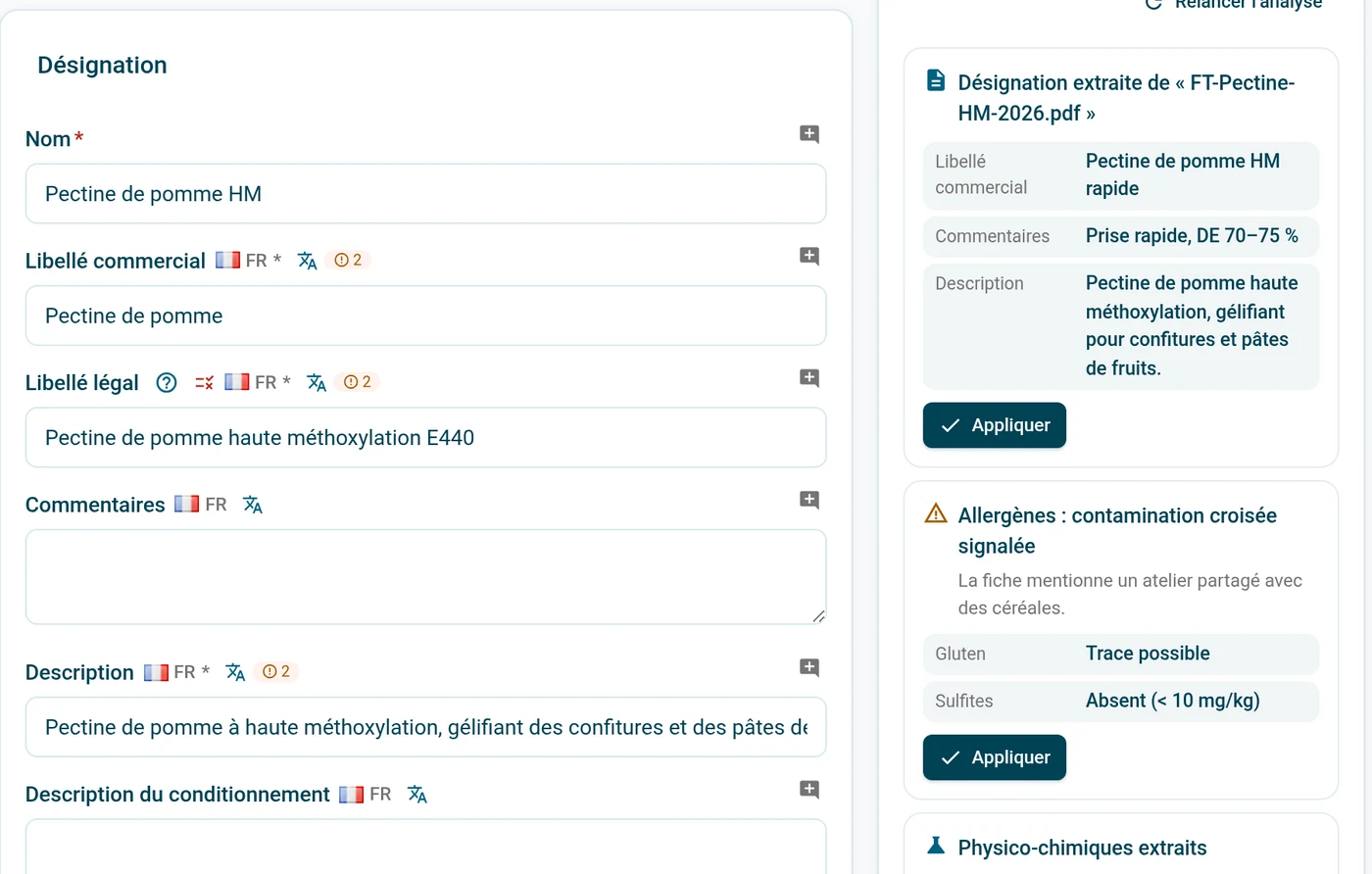
Task: Click the "Physico-chimiques extraits" card title
Action: pos(1083,848)
